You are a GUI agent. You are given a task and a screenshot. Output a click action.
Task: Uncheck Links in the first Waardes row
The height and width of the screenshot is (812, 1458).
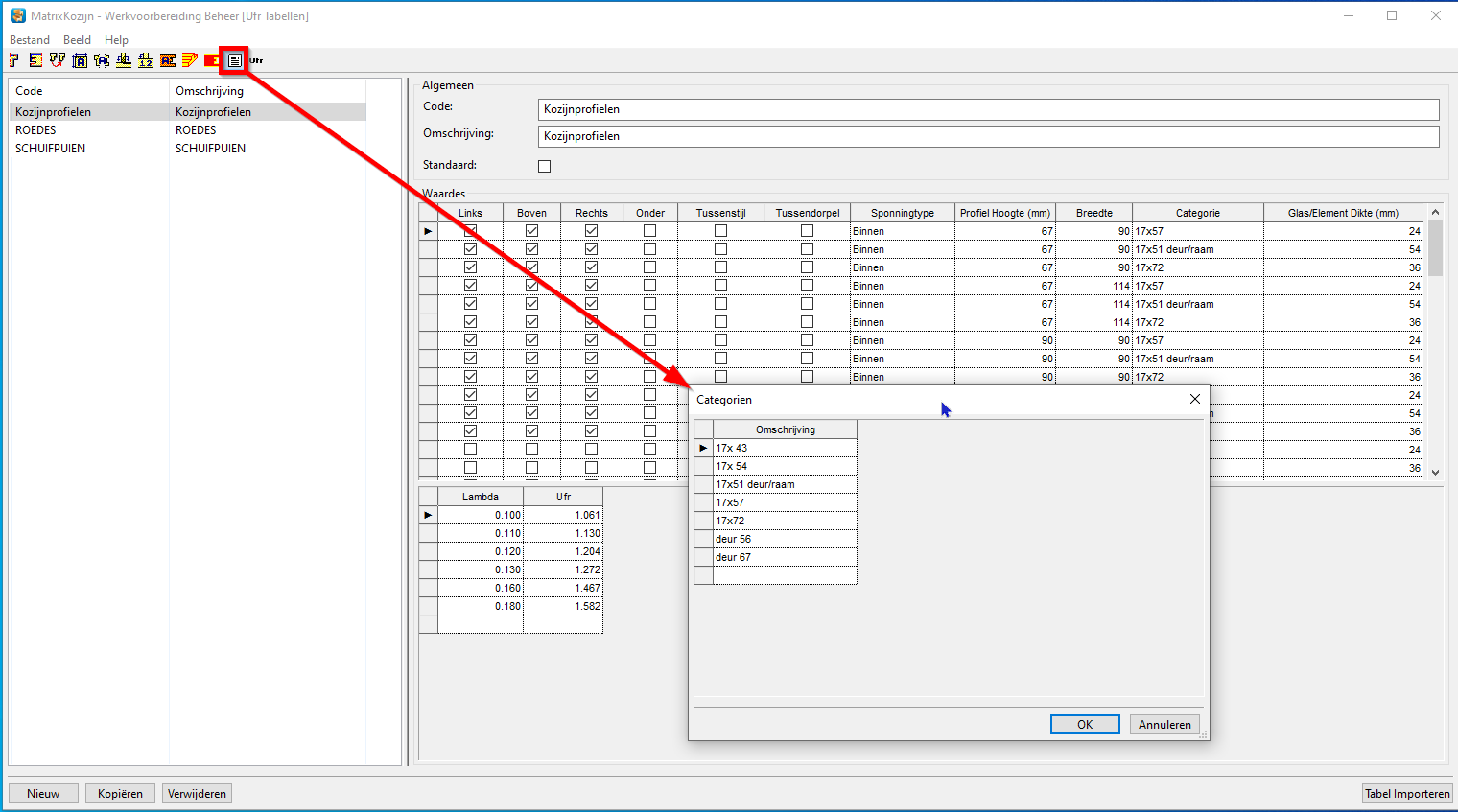coord(470,230)
